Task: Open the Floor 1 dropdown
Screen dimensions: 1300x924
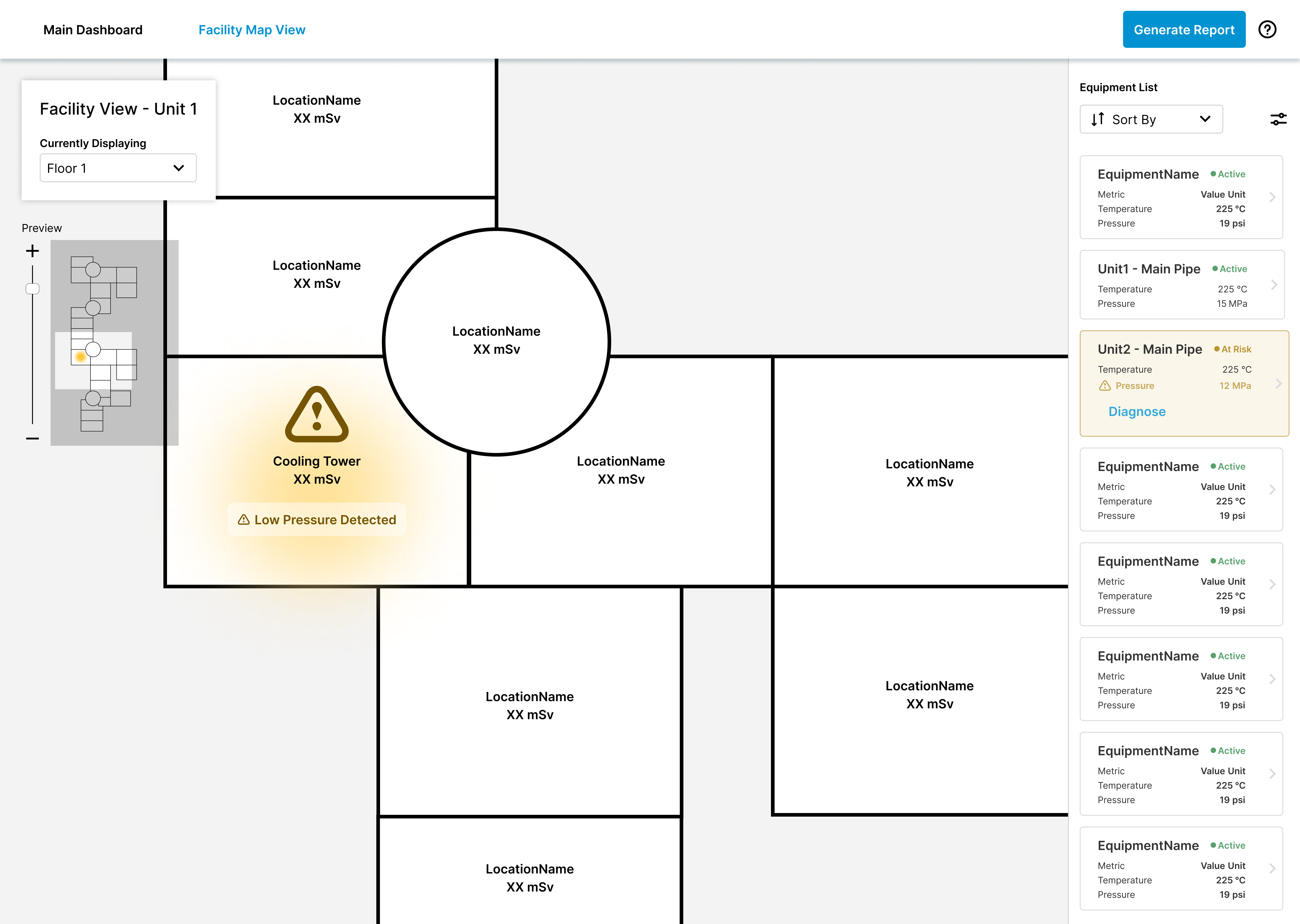Action: 118,169
